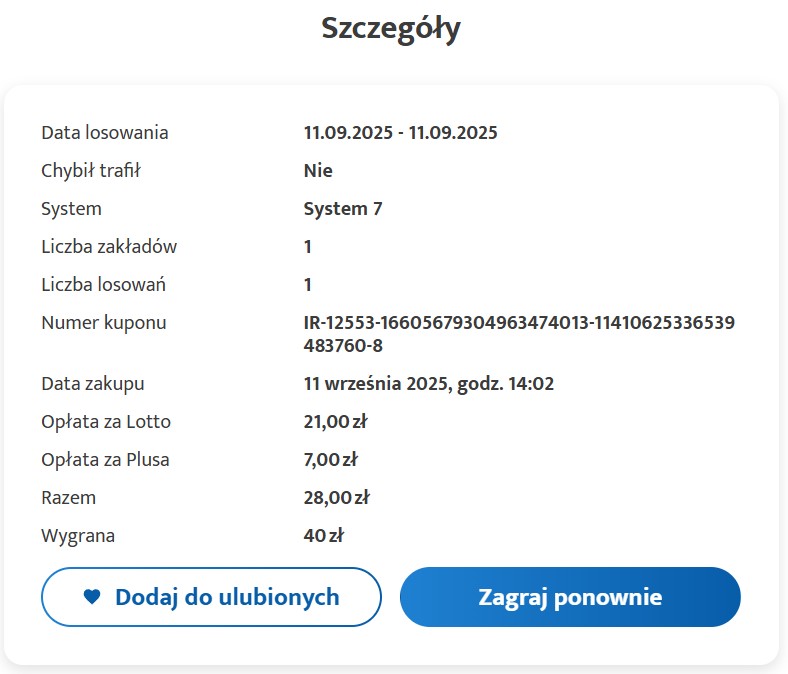Click the Wygrana label
The width and height of the screenshot is (788, 674).
(x=78, y=536)
